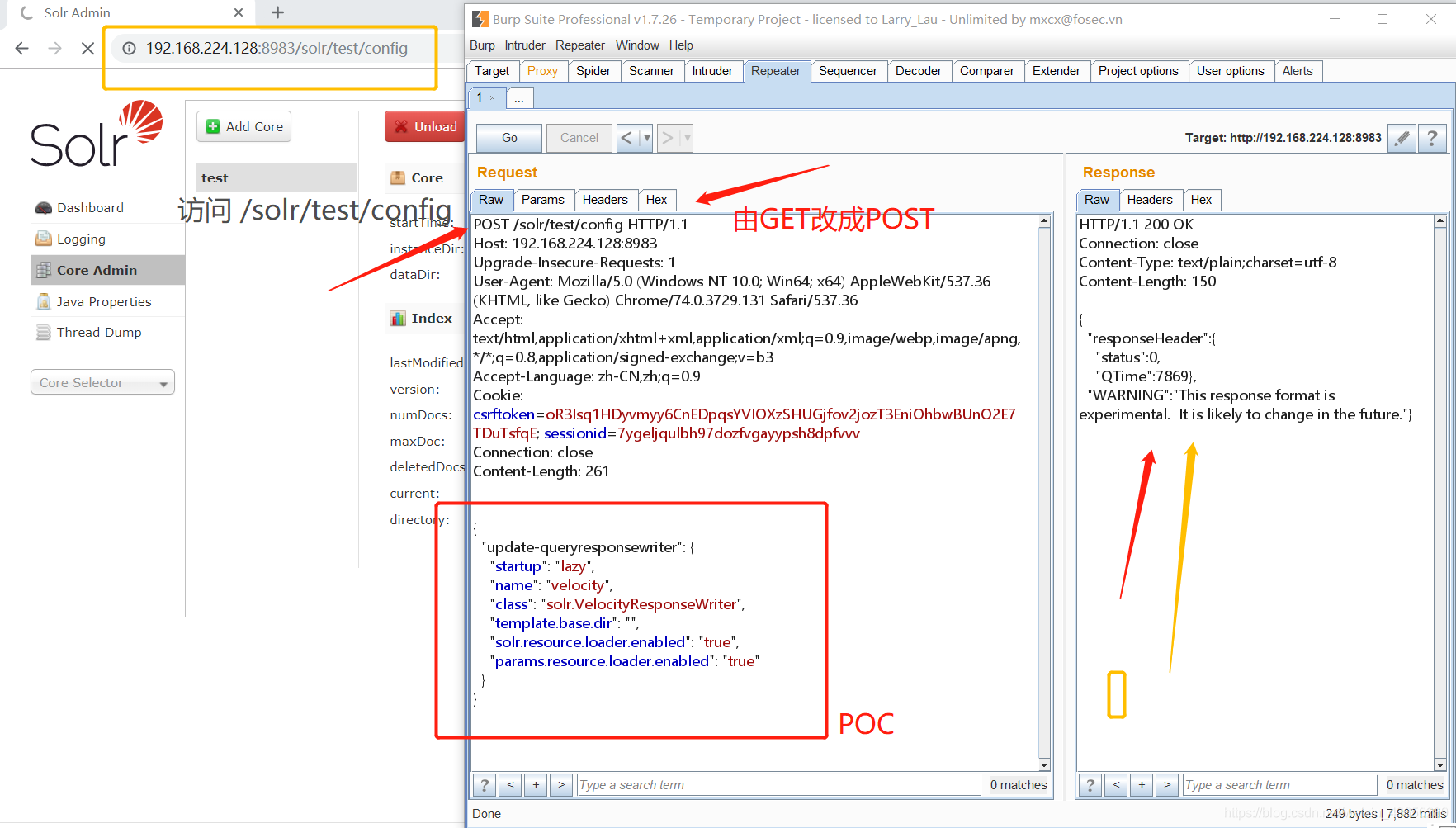This screenshot has width=1456, height=828.
Task: Click the Cancel button
Action: [x=579, y=138]
